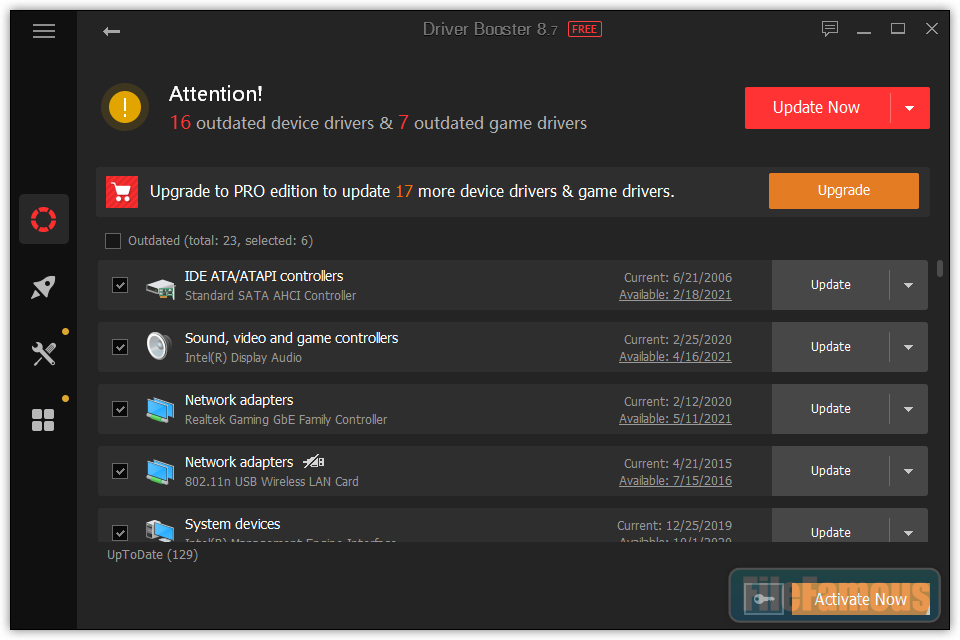
Task: Click the yellow attention warning icon
Action: (125, 107)
